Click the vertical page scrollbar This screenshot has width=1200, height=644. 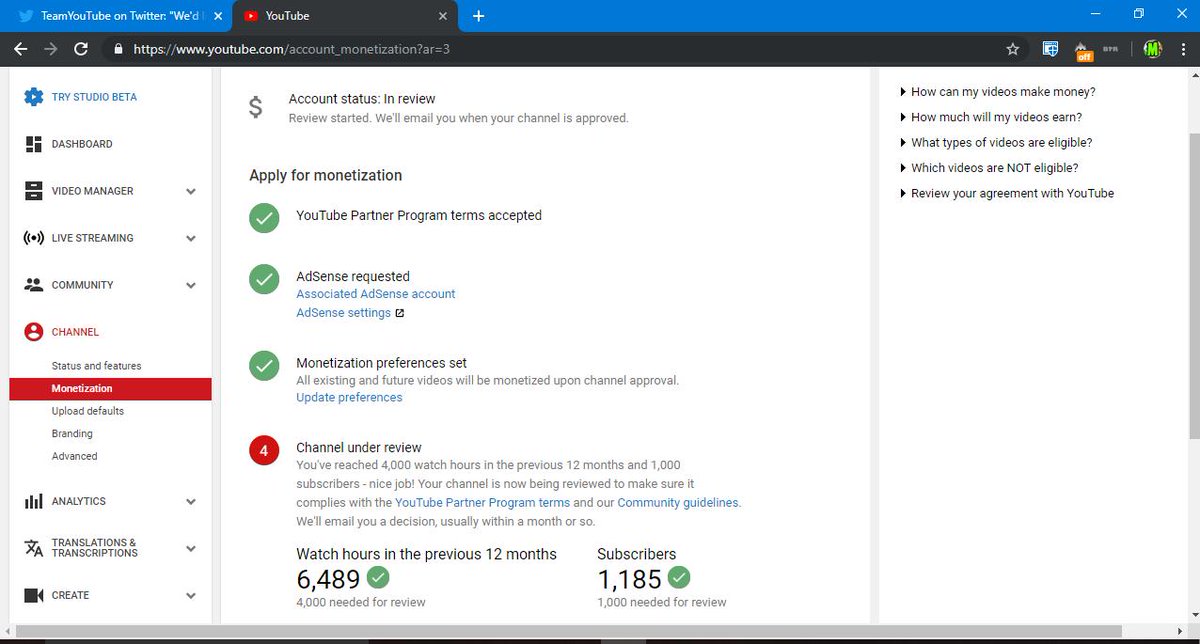1193,285
